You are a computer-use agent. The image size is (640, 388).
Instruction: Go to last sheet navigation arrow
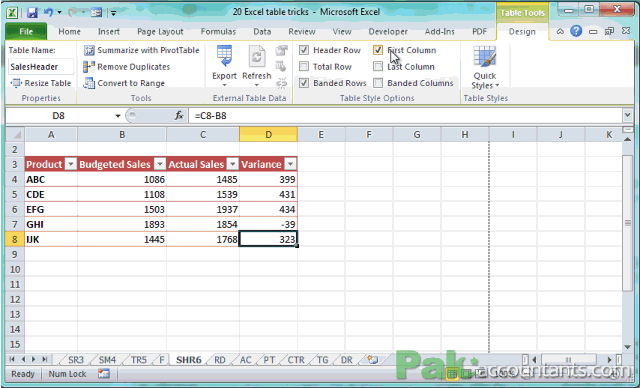(x=44, y=359)
